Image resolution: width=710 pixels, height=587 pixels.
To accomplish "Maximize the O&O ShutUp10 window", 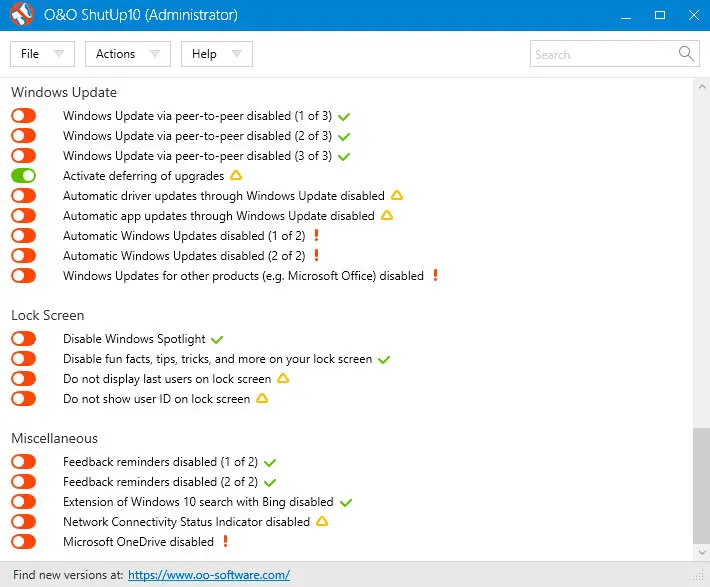I will [x=660, y=15].
